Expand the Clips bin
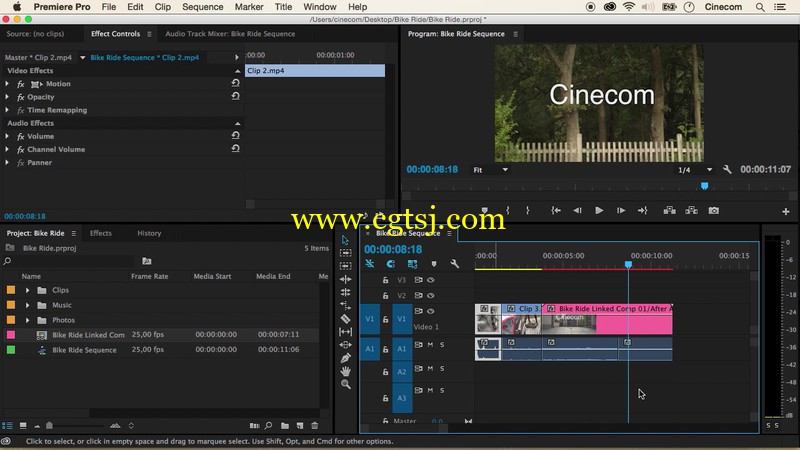Screen dimensions: 800x450 point(28,290)
